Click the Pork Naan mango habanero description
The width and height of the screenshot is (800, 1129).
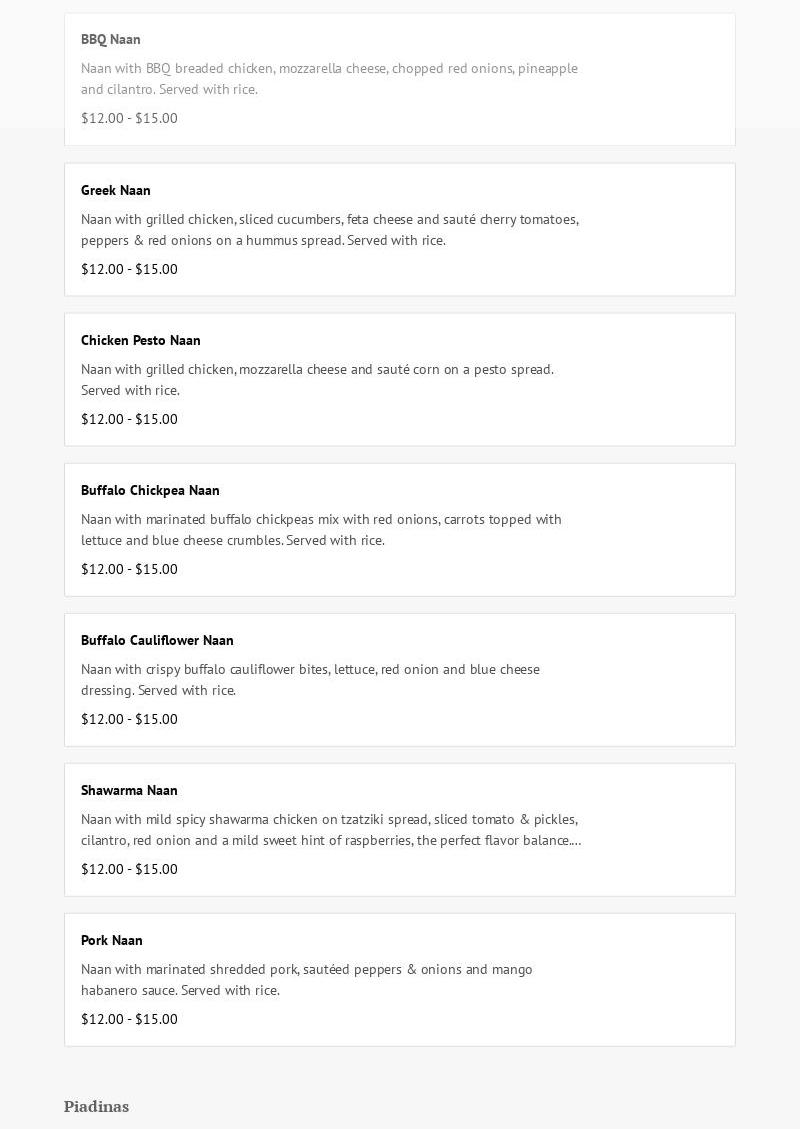pyautogui.click(x=307, y=980)
